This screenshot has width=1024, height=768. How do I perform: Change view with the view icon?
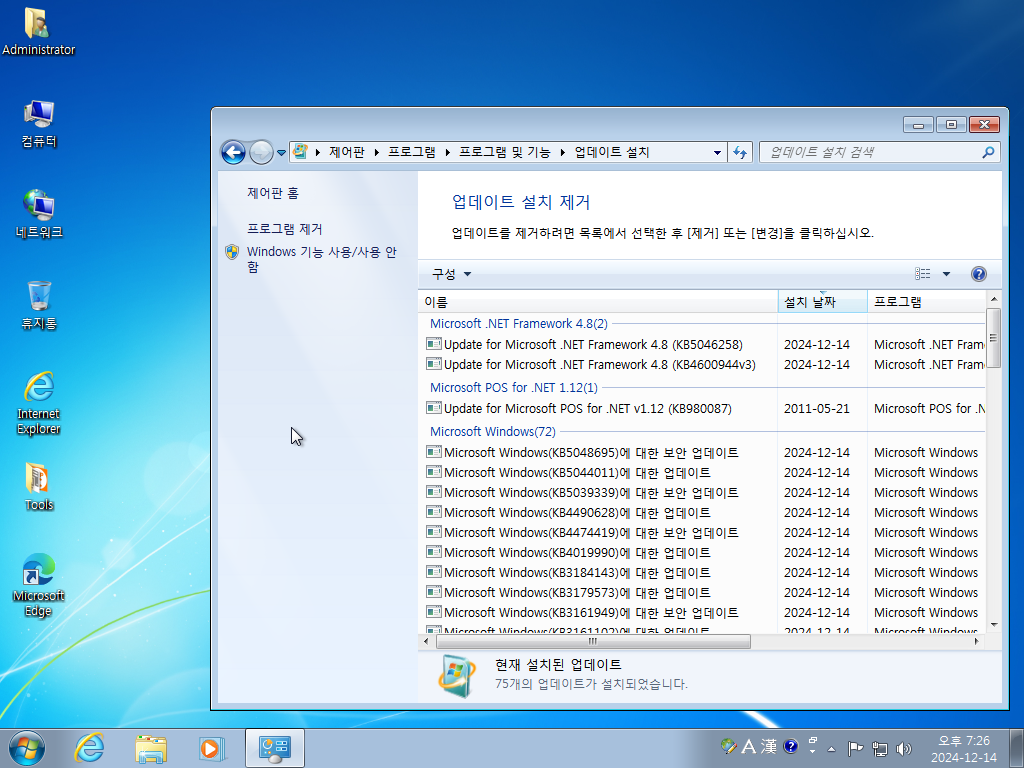(923, 274)
